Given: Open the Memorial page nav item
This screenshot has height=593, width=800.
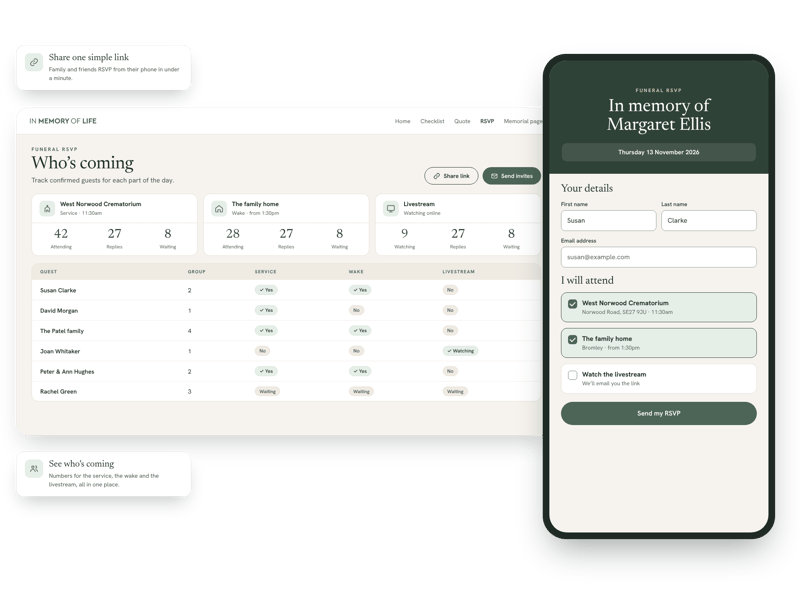Looking at the screenshot, I should click(x=522, y=121).
